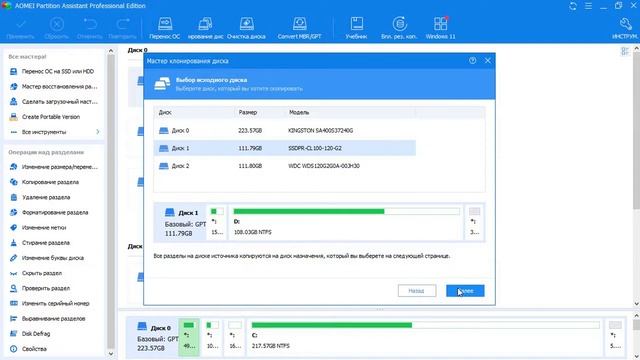Open the disk clone toolbar tool
Screen dimensions: 640x360
pos(205,28)
